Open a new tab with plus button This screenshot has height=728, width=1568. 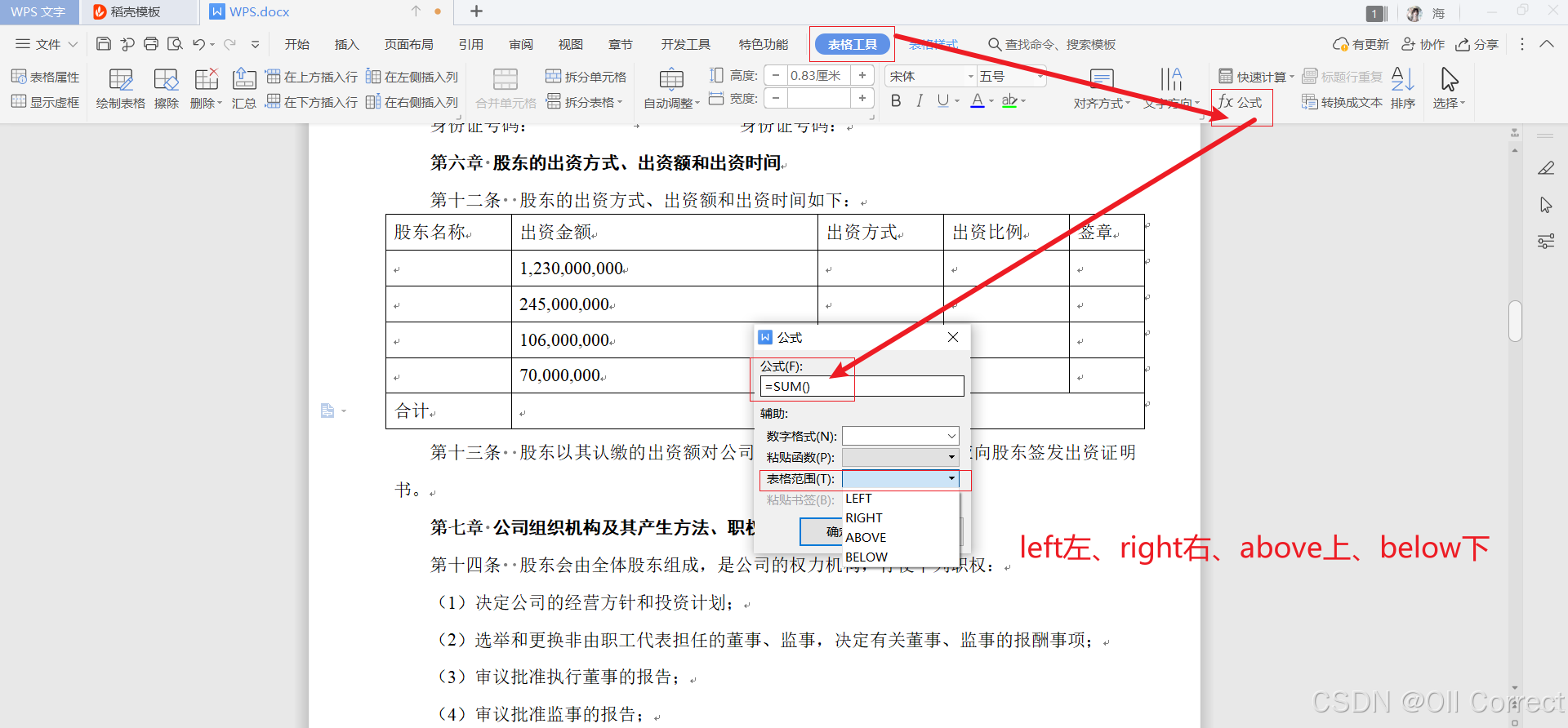(477, 11)
